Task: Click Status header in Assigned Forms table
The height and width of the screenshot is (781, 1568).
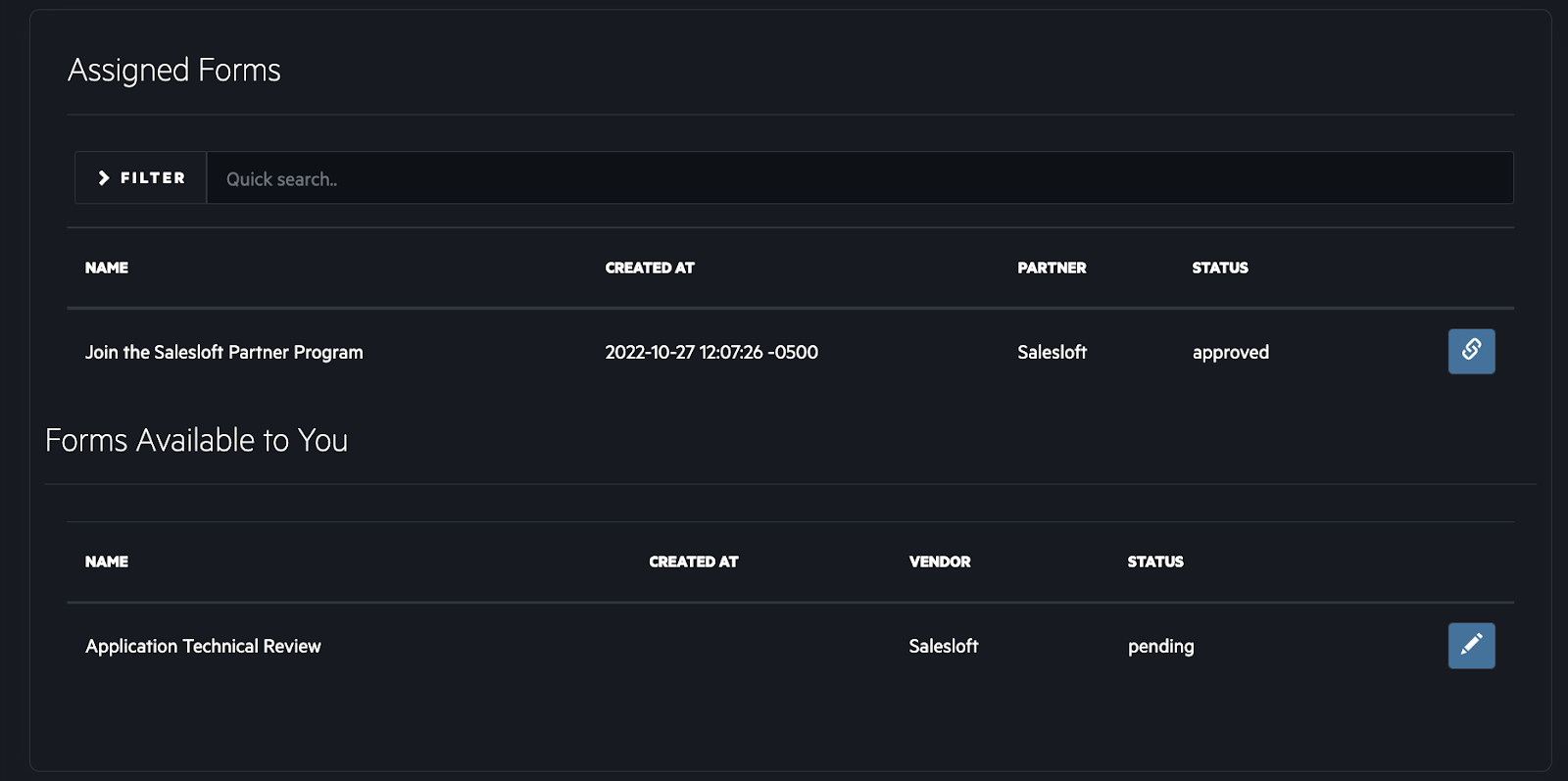Action: (1219, 268)
